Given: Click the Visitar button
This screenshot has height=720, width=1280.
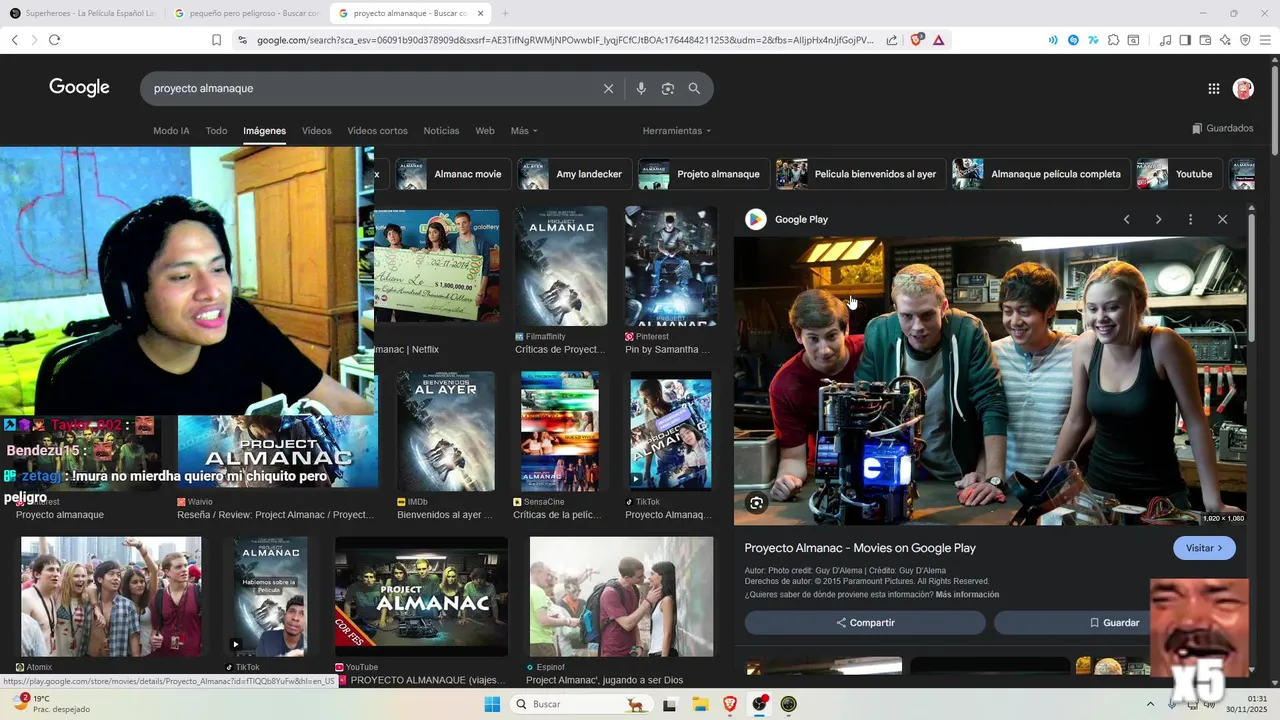Looking at the screenshot, I should click(1204, 548).
